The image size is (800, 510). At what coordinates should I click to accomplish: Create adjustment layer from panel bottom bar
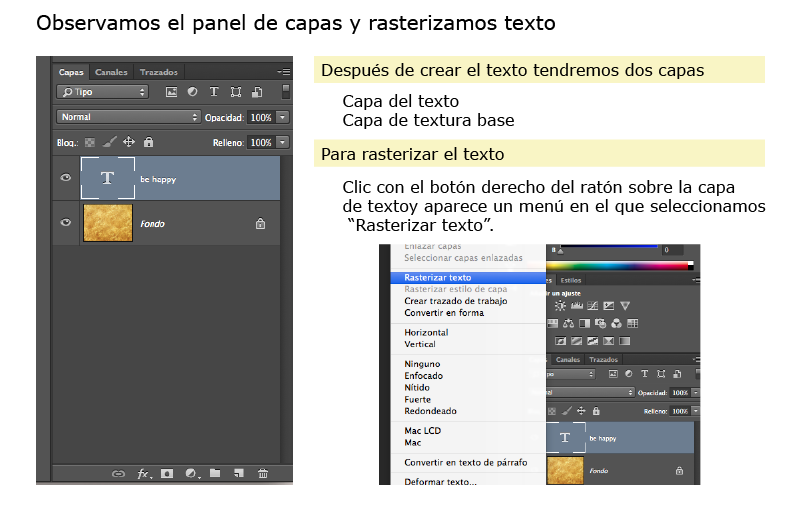192,474
